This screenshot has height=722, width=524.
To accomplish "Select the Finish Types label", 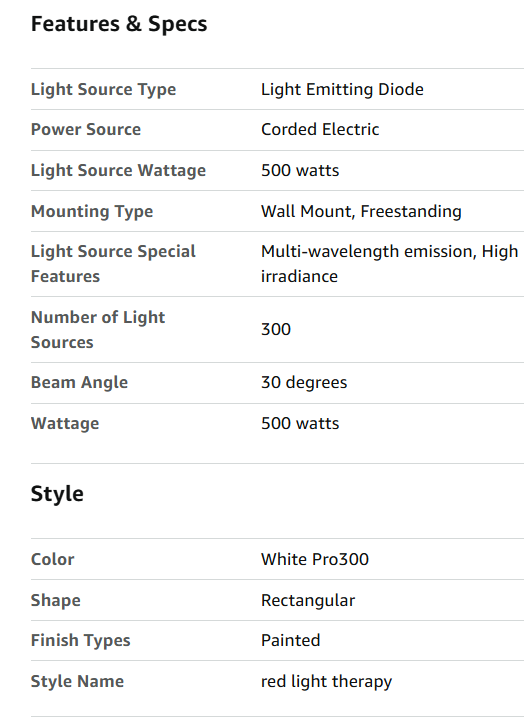I will coord(81,640).
